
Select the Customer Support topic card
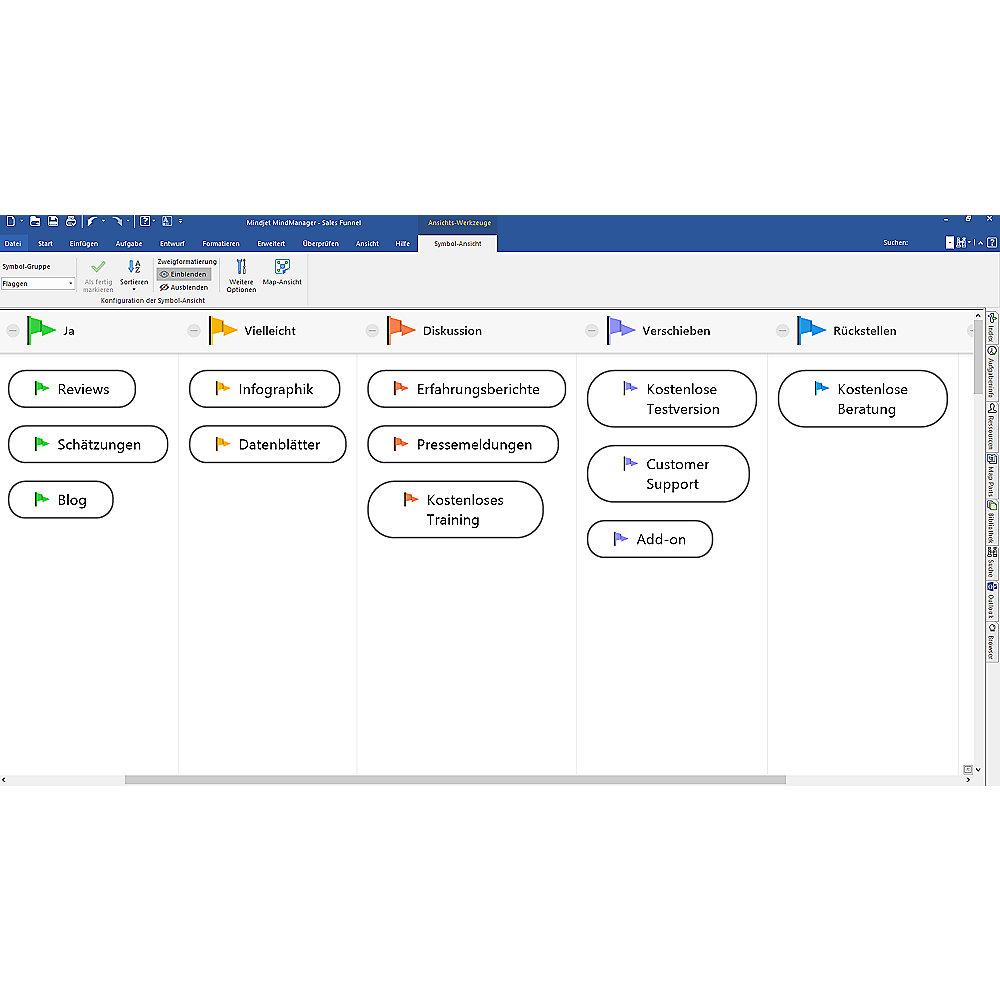coord(668,474)
